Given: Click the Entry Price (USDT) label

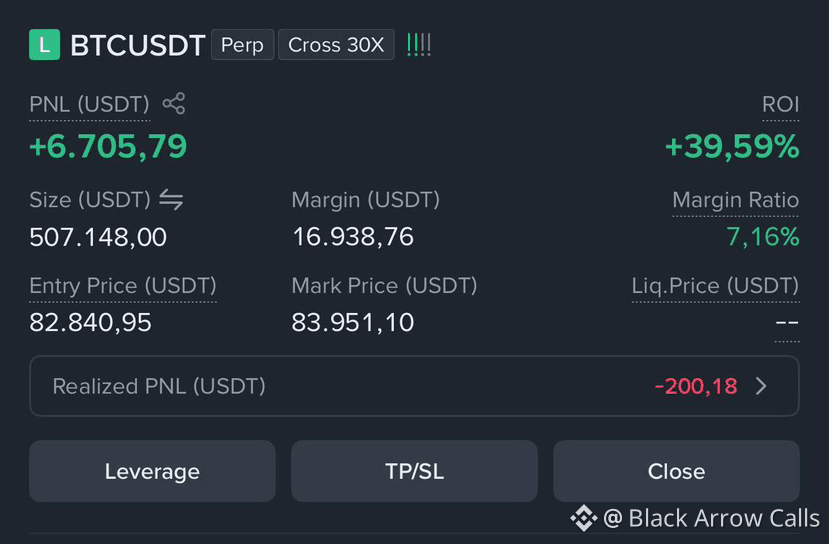Looking at the screenshot, I should [x=123, y=286].
